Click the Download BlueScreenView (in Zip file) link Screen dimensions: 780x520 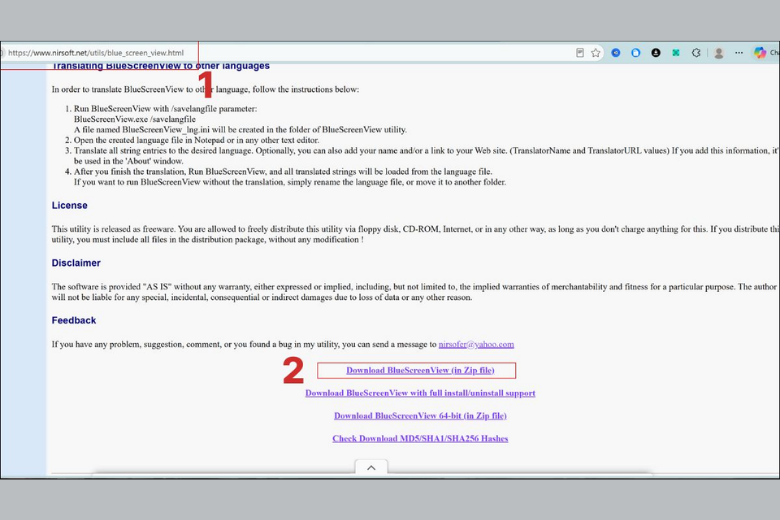click(420, 370)
